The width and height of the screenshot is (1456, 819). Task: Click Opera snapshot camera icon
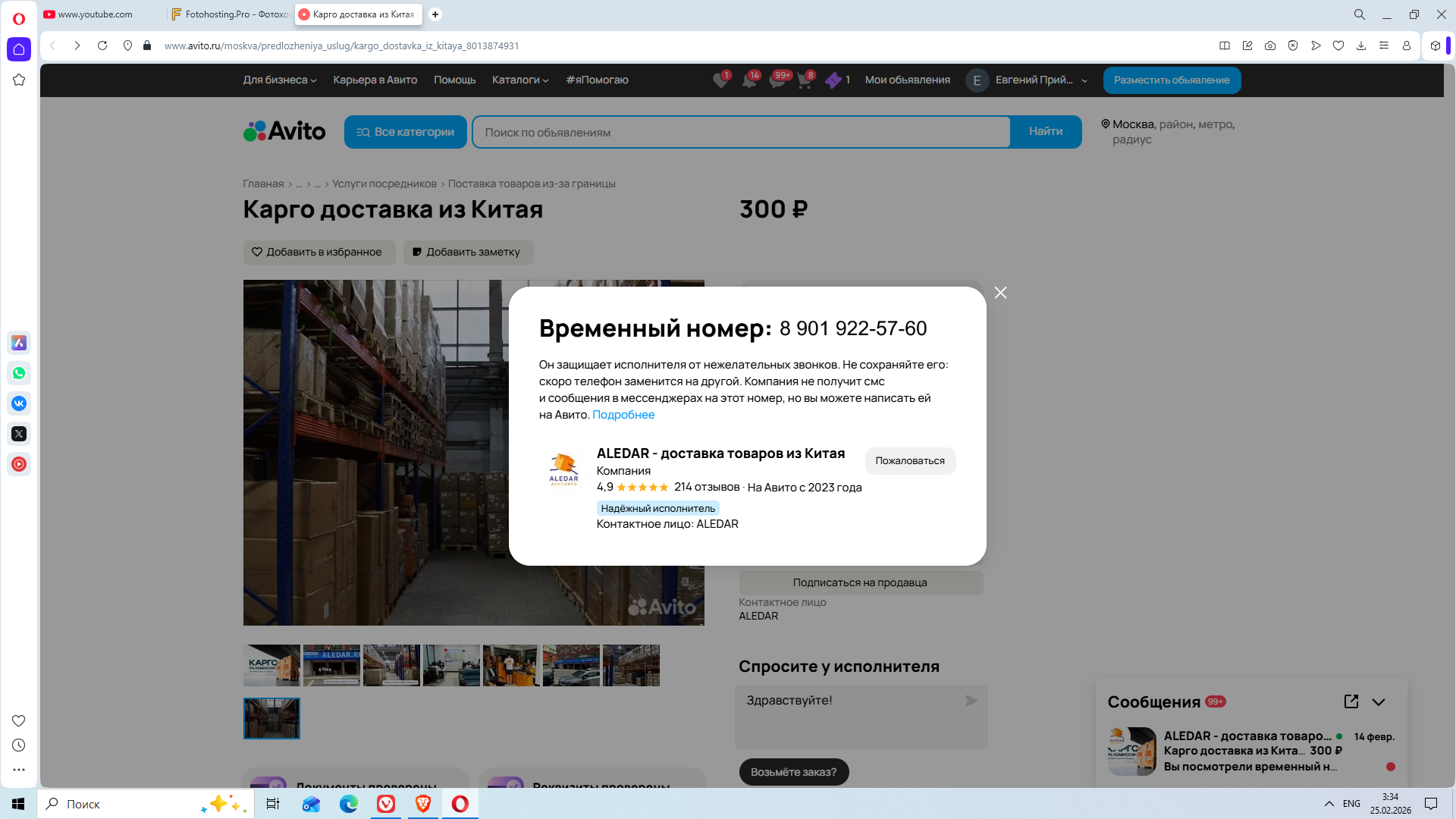pyautogui.click(x=1269, y=45)
